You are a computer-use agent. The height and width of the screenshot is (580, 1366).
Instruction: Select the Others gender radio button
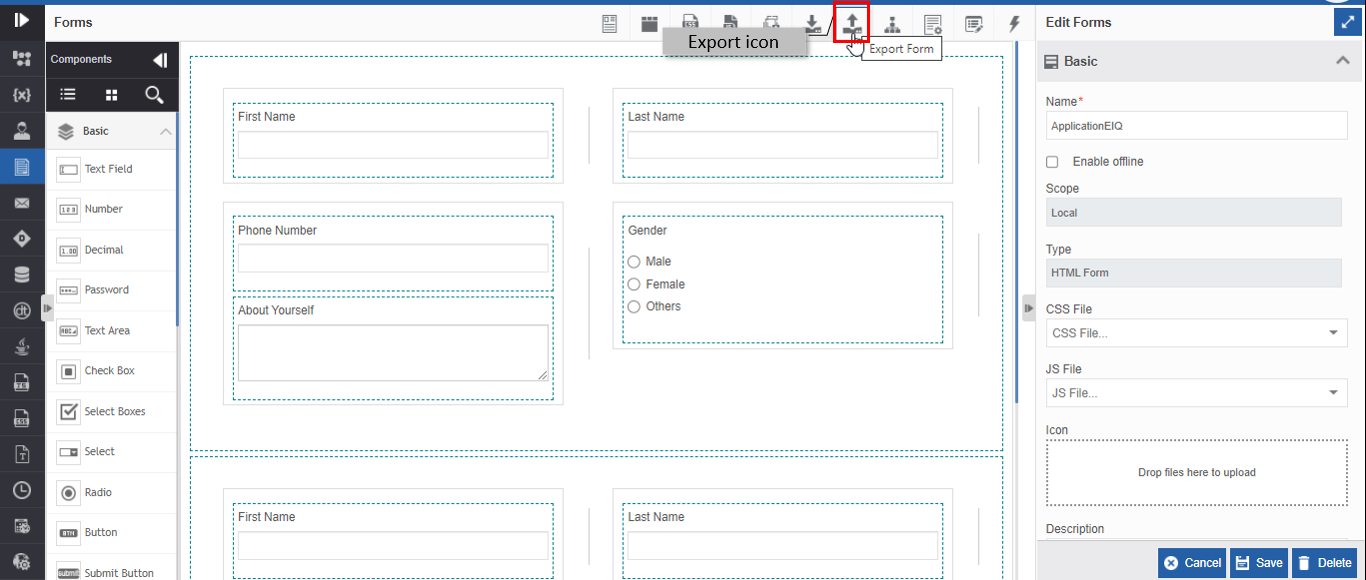pos(634,307)
